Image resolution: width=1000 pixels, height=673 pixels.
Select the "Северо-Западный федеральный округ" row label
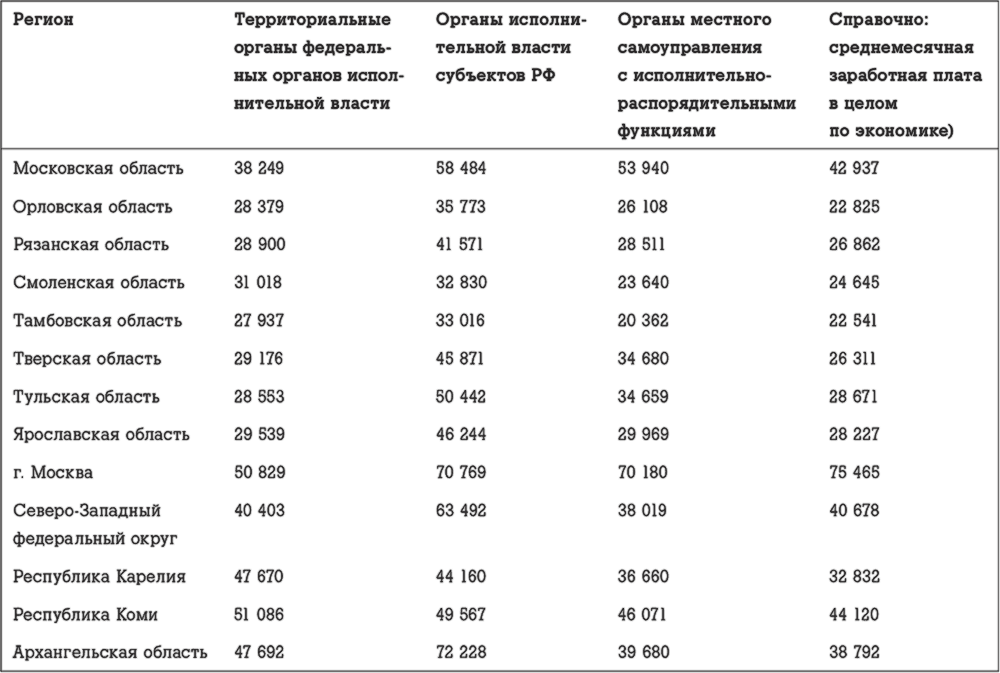(96, 524)
